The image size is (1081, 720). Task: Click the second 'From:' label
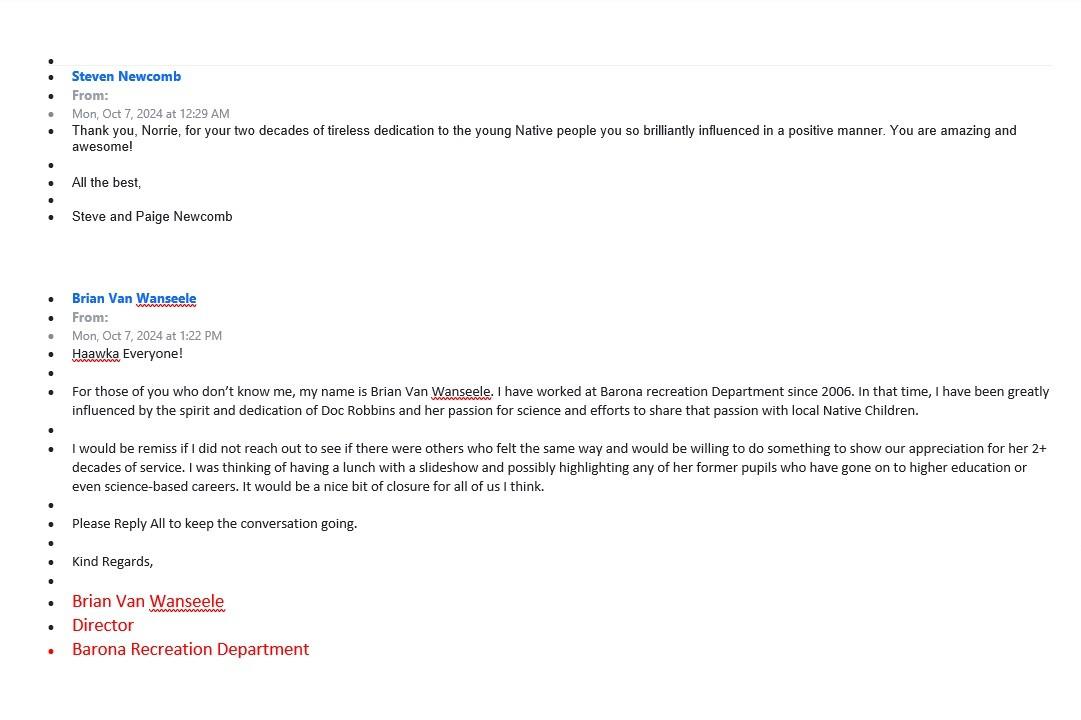point(90,318)
